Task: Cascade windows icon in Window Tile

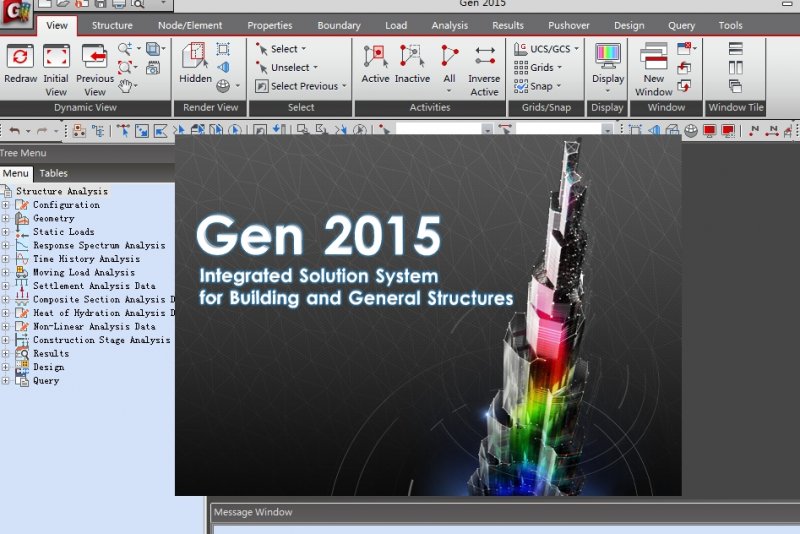Action: (x=736, y=86)
